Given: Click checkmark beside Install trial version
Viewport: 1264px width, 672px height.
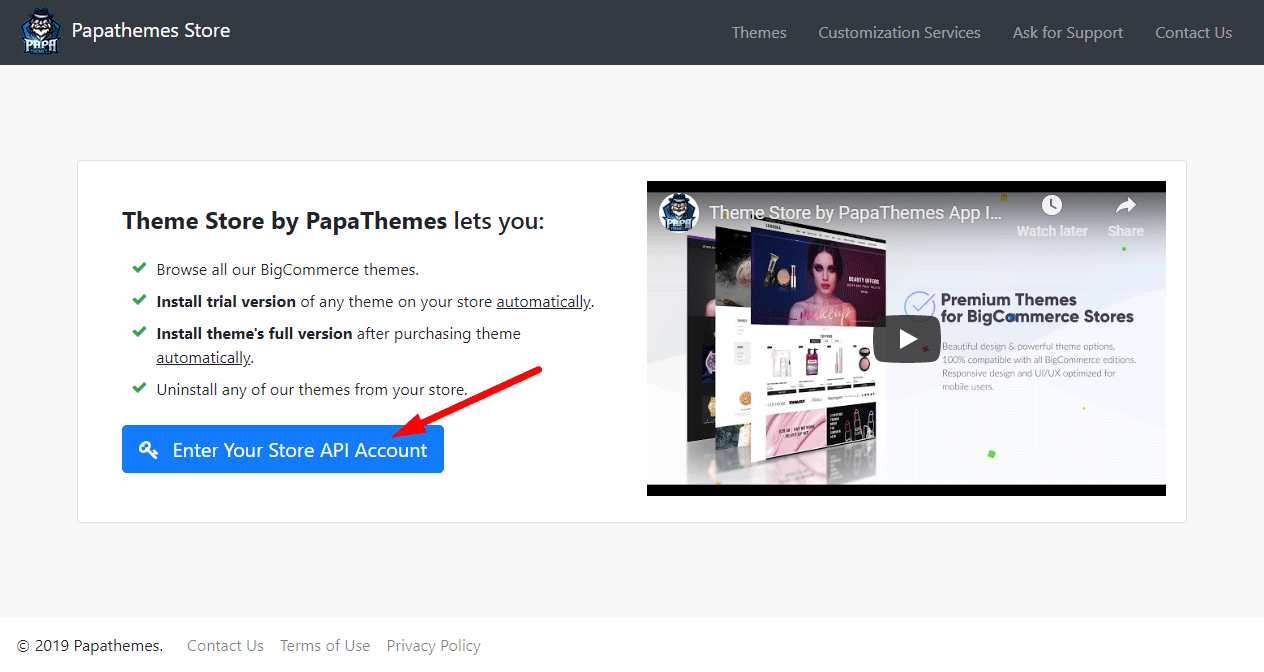Looking at the screenshot, I should [x=139, y=300].
